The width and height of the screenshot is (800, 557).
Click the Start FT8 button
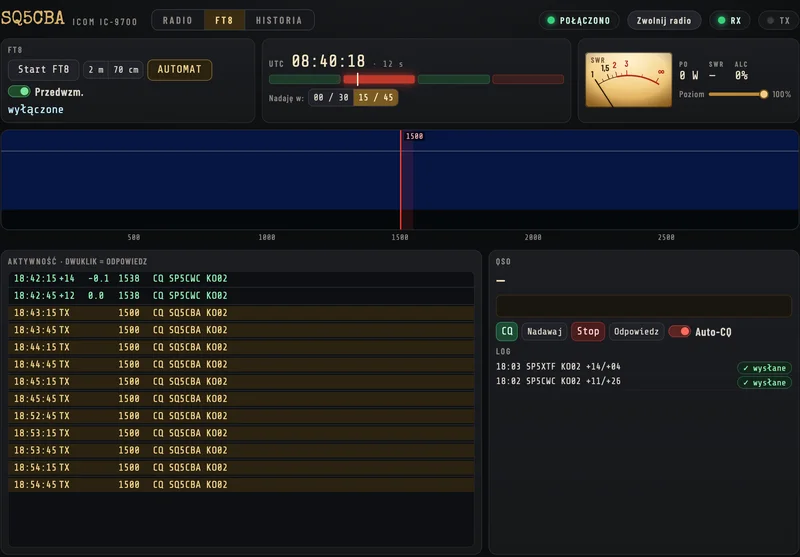43,69
